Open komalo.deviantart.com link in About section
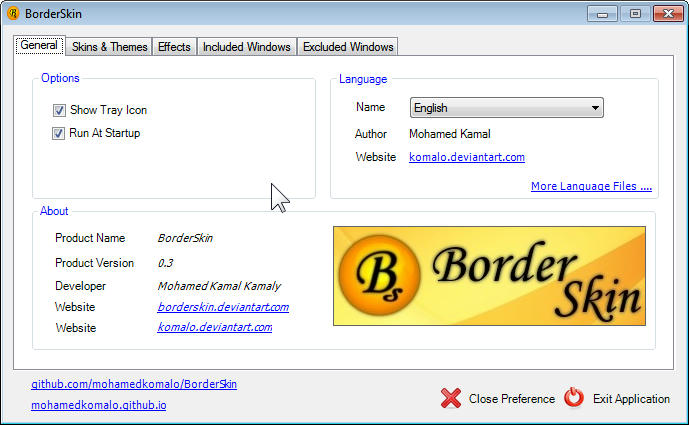The image size is (689, 425). 215,327
